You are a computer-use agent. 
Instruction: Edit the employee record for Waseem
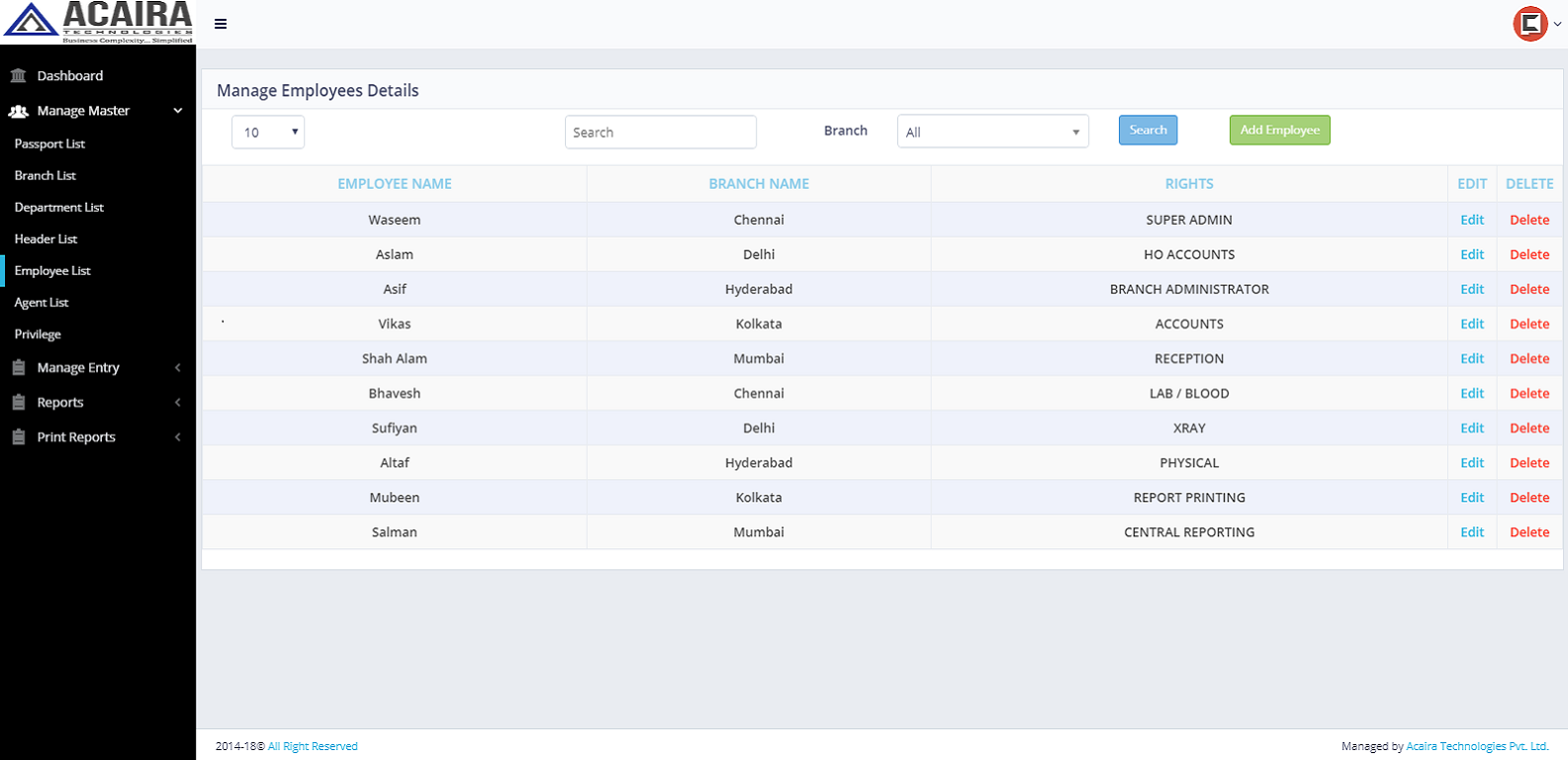click(1472, 220)
